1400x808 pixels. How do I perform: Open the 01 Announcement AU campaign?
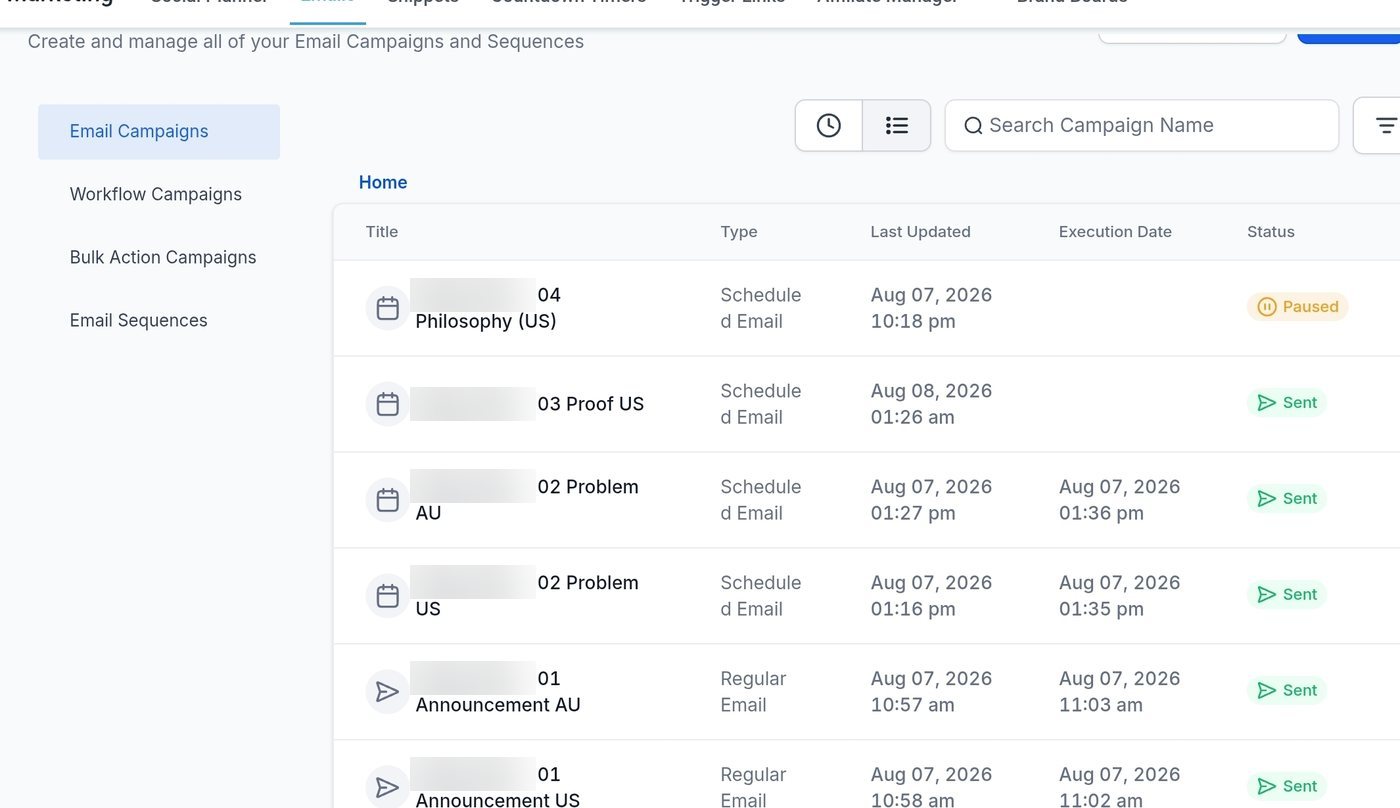coord(497,692)
